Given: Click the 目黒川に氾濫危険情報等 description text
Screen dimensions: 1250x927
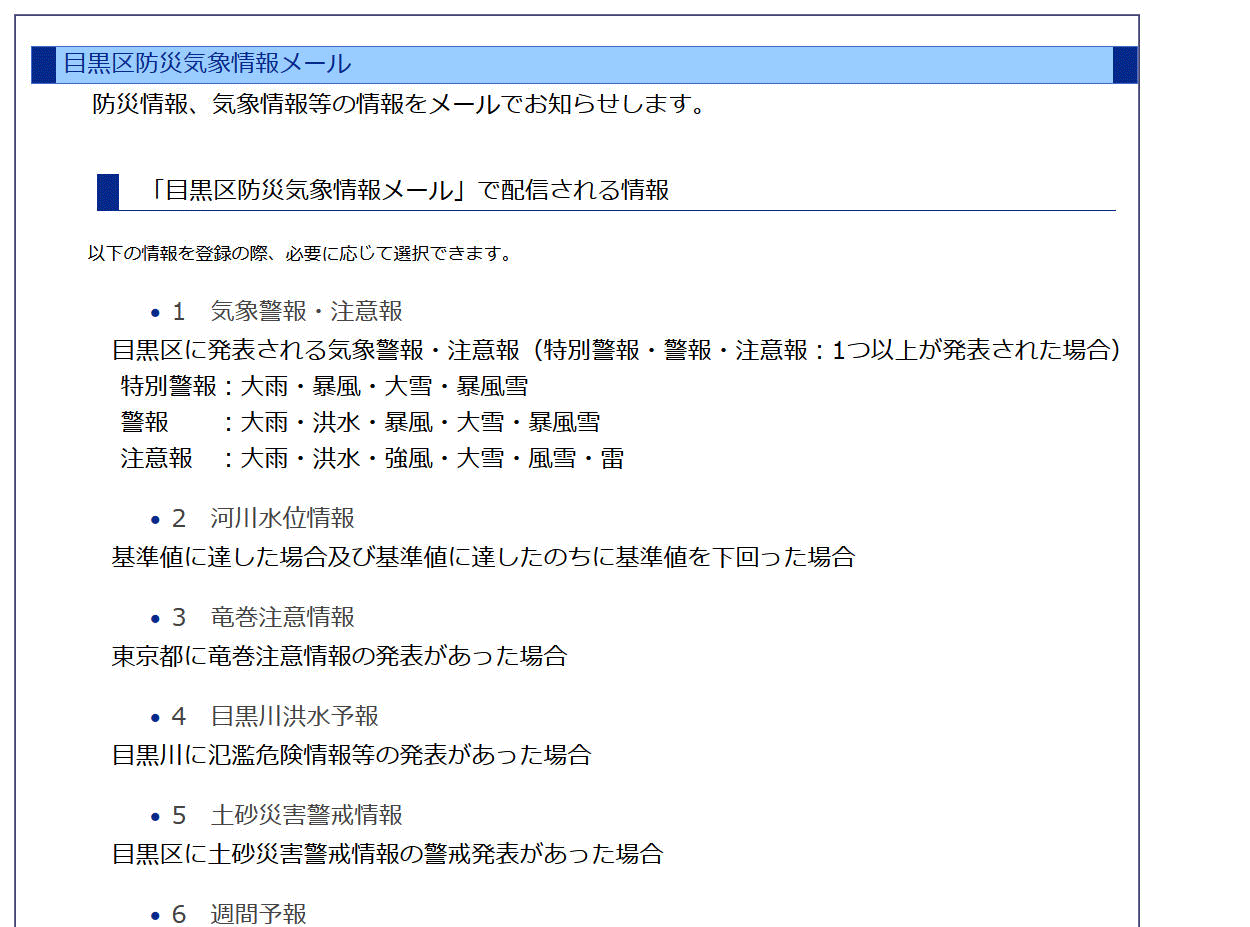Looking at the screenshot, I should (351, 755).
